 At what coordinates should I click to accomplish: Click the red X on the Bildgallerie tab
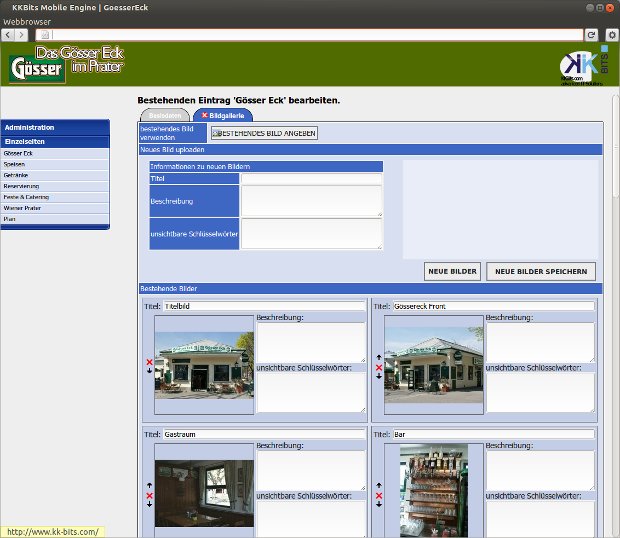click(x=204, y=115)
